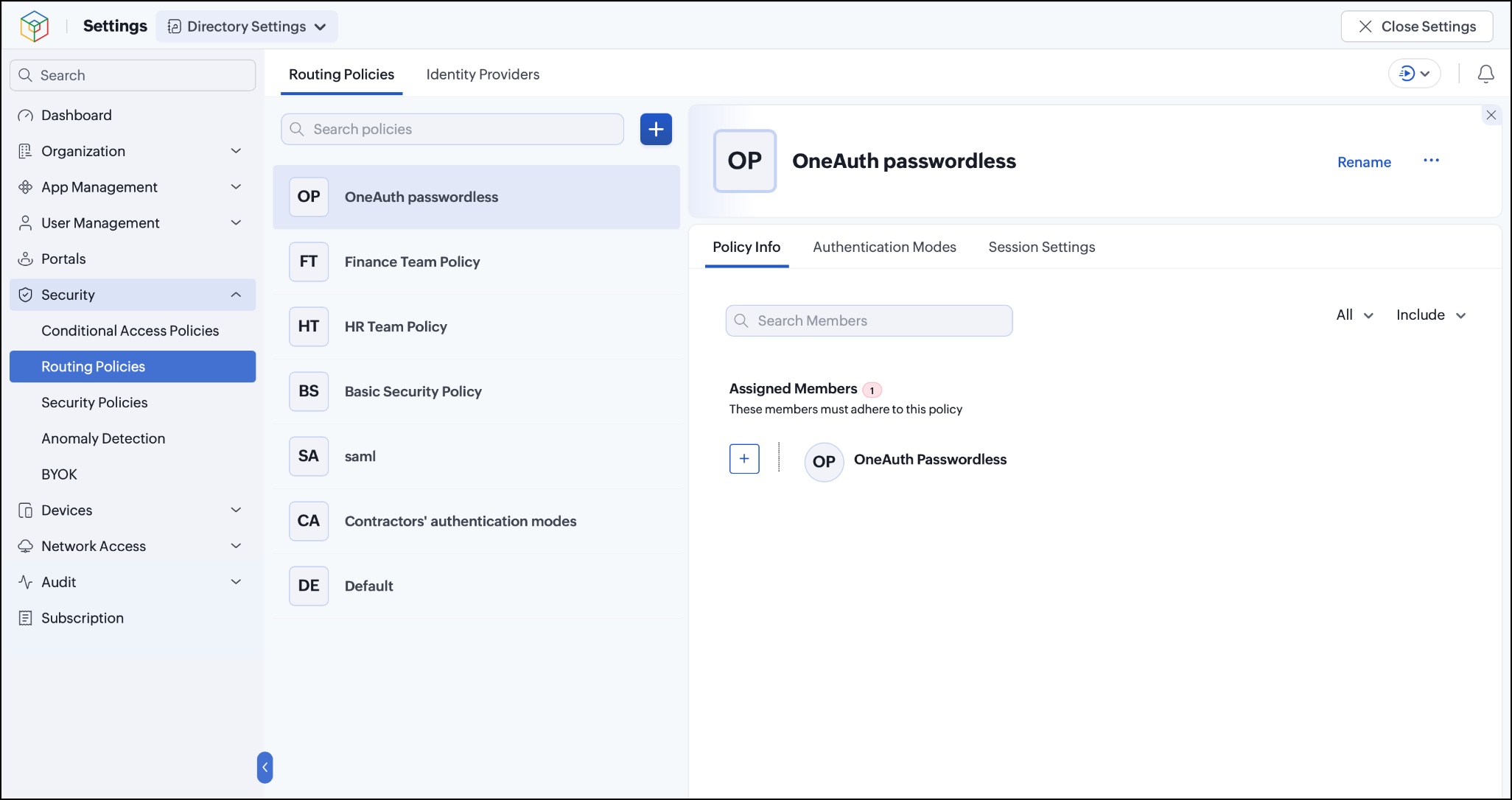
Task: Close the policy details panel
Action: [x=1491, y=115]
